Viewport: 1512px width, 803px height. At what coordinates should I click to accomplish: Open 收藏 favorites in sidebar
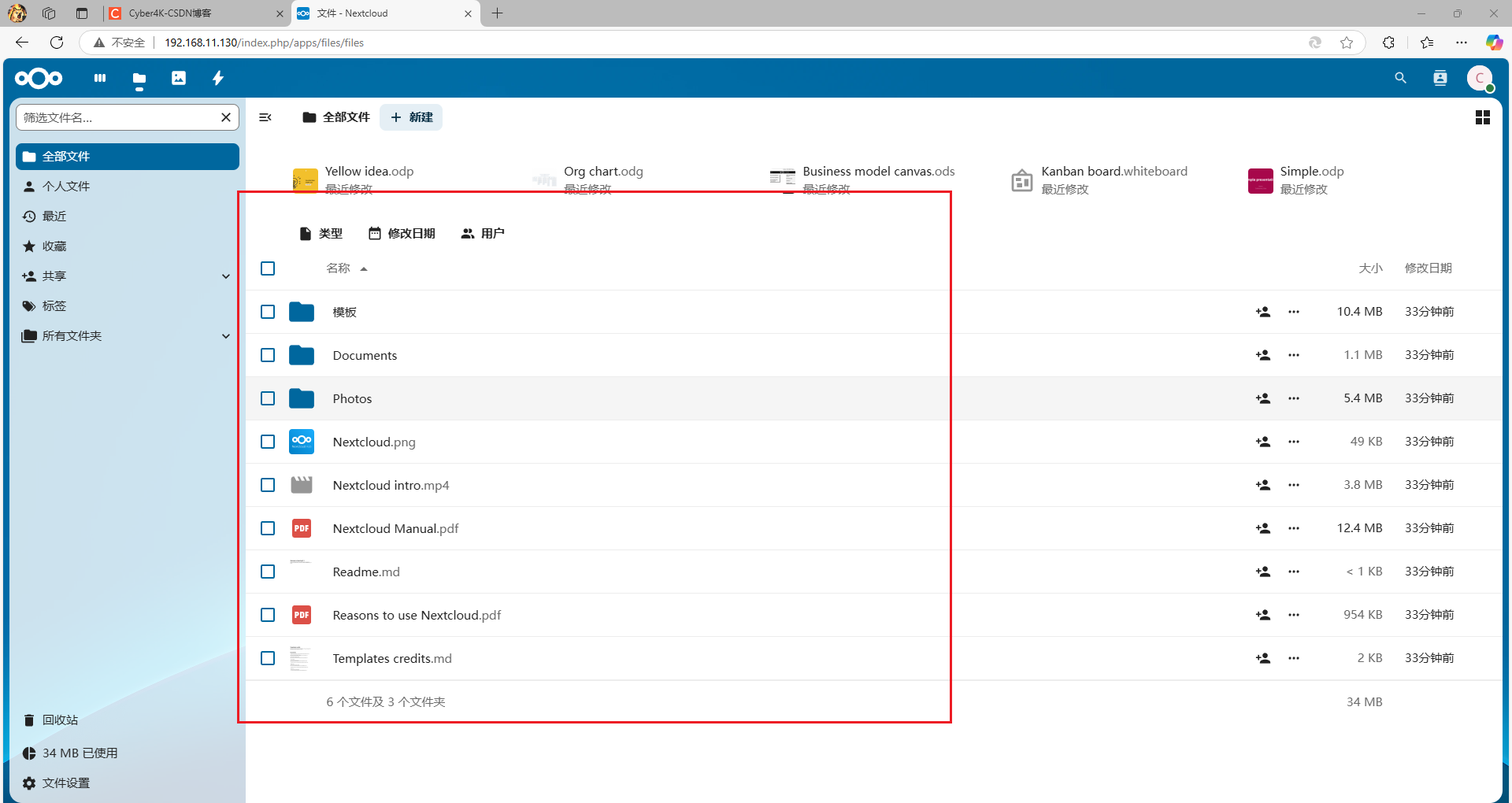(x=128, y=246)
